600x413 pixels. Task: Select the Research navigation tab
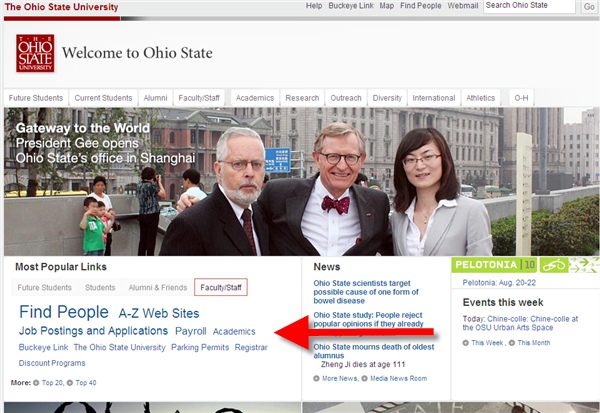click(302, 98)
